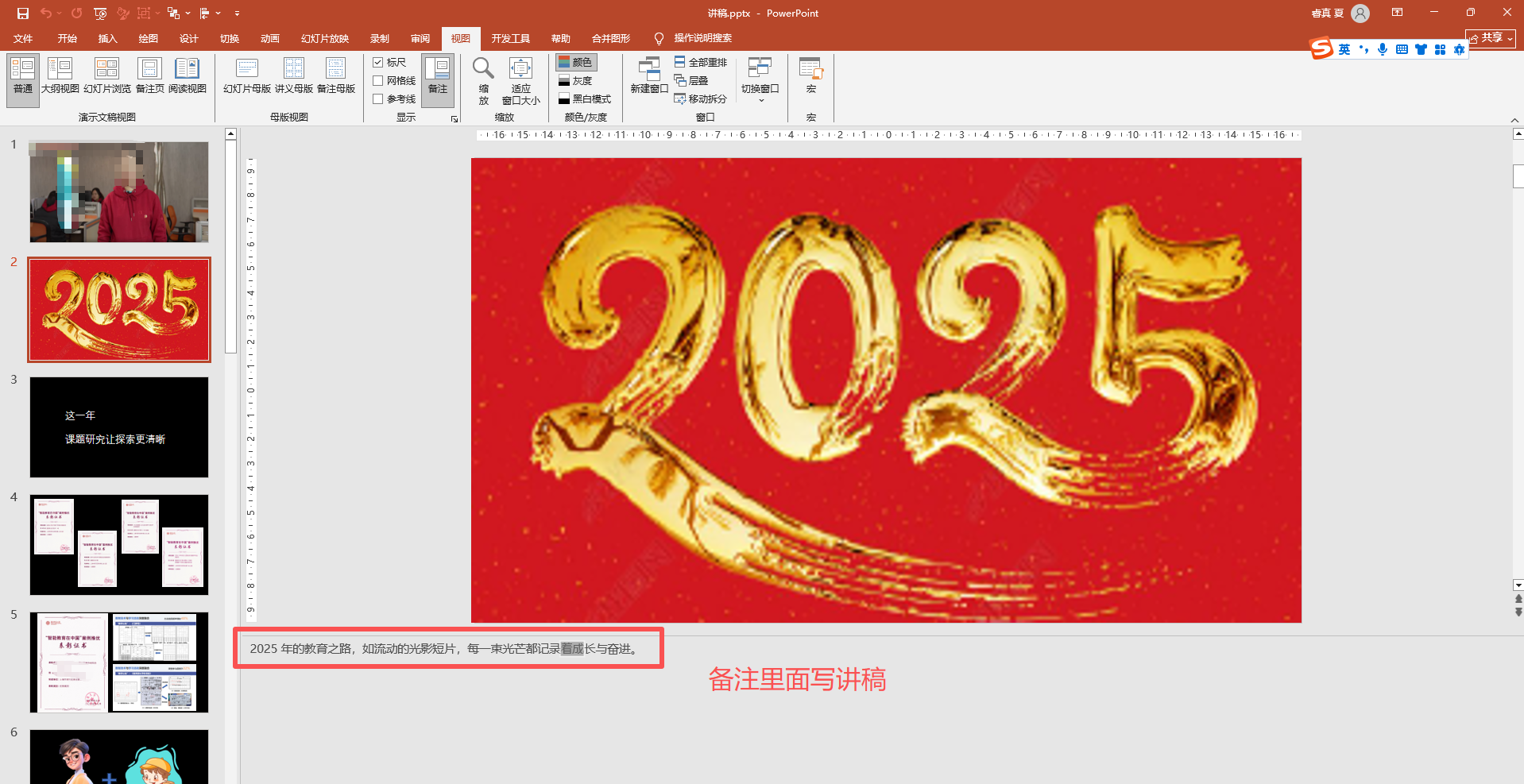1524x784 pixels.
Task: Open Notes Page view (备注页)
Action: [x=149, y=76]
